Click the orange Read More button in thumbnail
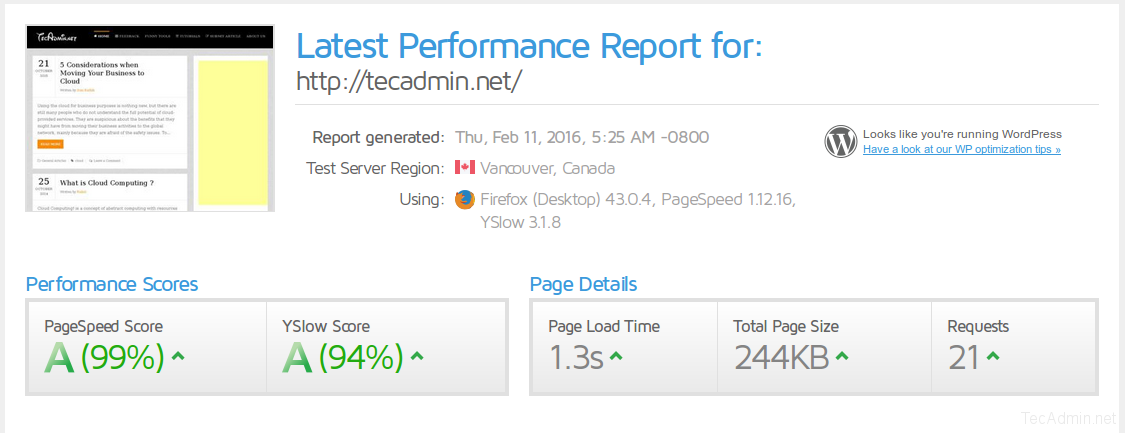Screen dimensions: 1125x433 click(x=47, y=144)
